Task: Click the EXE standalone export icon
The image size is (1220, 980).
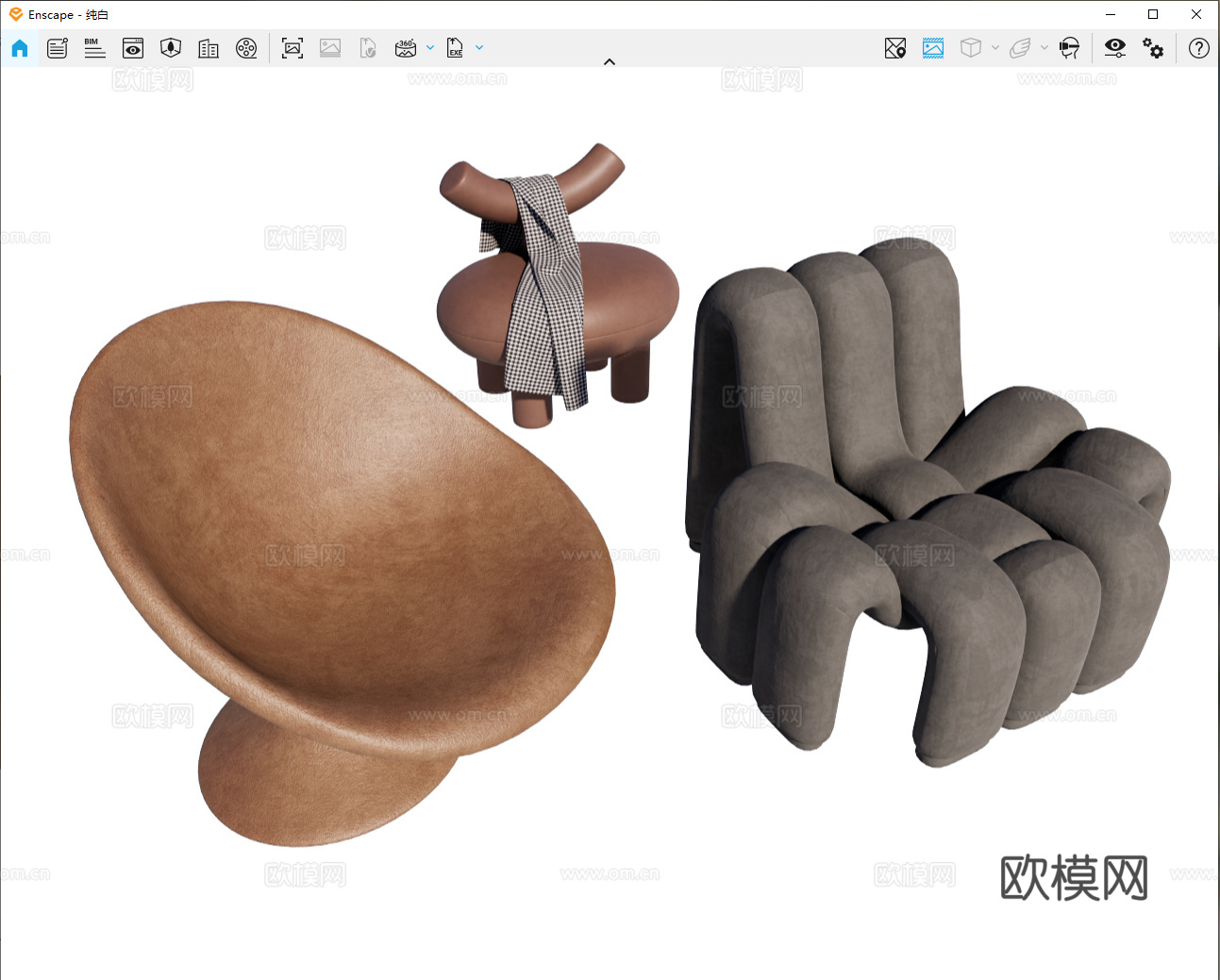Action: (x=455, y=48)
